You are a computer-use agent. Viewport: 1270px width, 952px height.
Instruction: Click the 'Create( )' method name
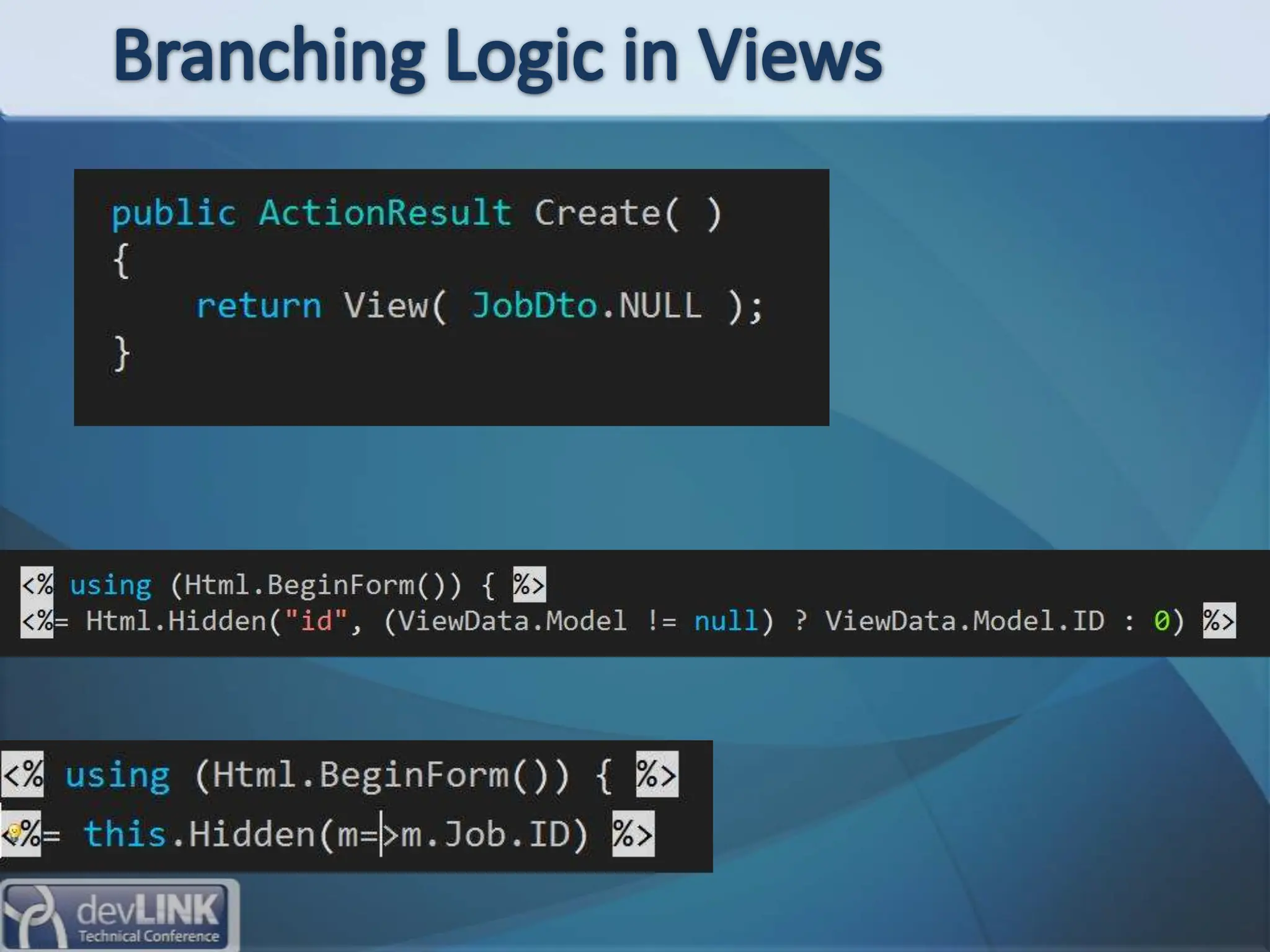pyautogui.click(x=628, y=214)
